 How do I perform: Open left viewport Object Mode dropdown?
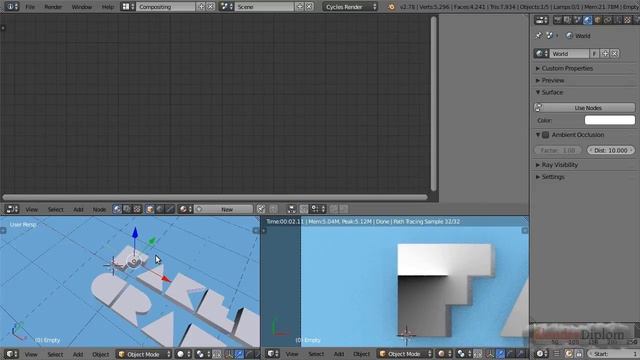144,354
